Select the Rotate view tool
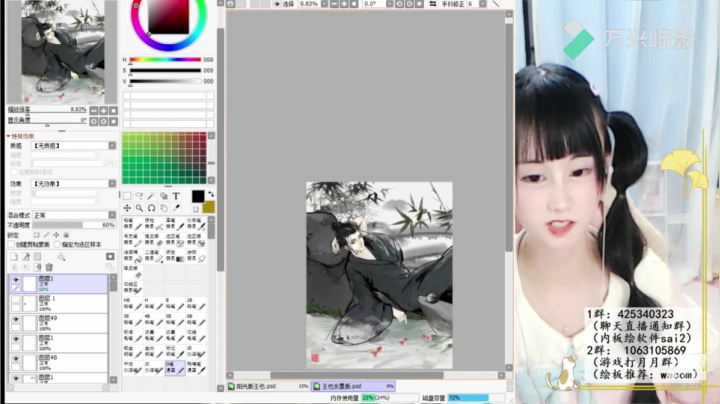The height and width of the screenshot is (404, 720). click(x=151, y=208)
